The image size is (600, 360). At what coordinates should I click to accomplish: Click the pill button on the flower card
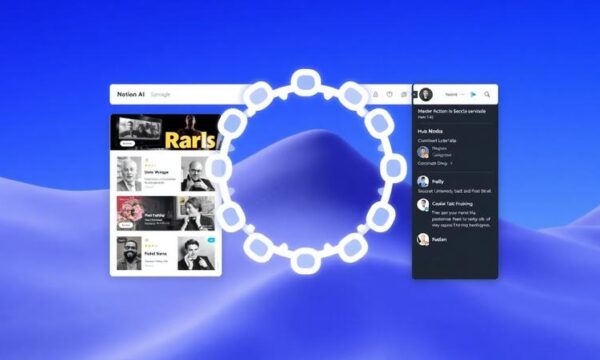tap(126, 225)
